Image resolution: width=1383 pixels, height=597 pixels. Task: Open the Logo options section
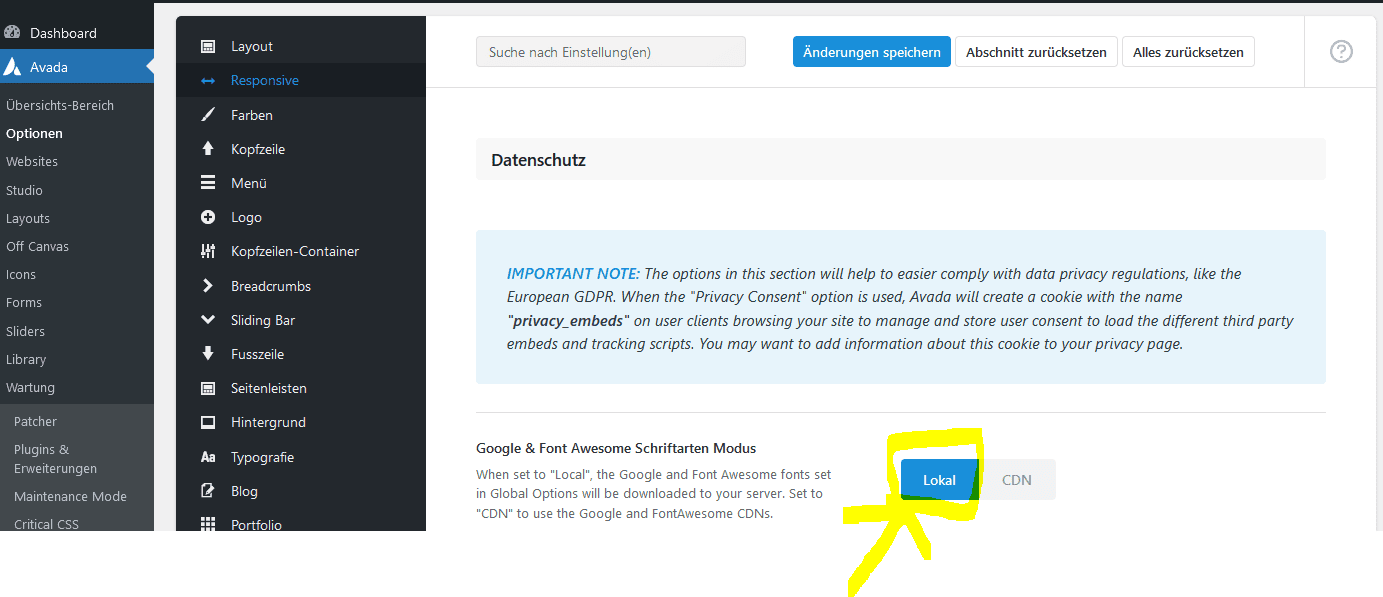point(301,217)
